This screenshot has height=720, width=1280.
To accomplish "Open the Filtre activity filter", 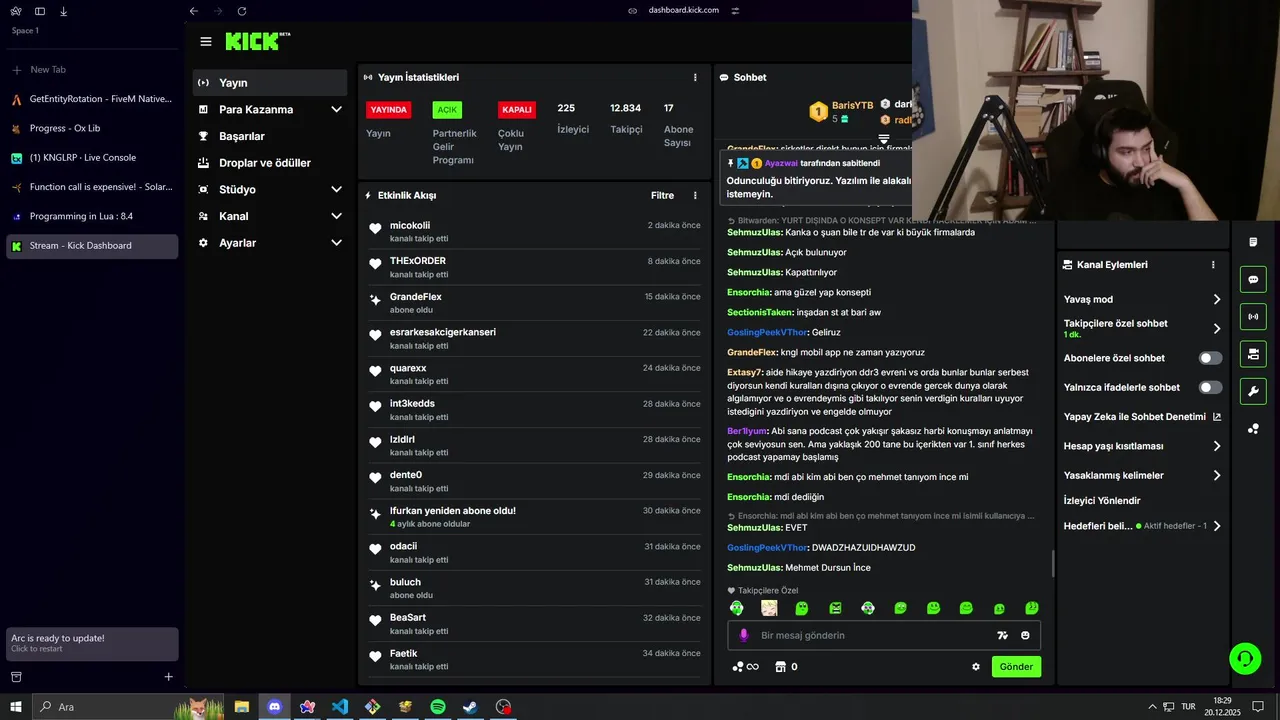I will (662, 196).
